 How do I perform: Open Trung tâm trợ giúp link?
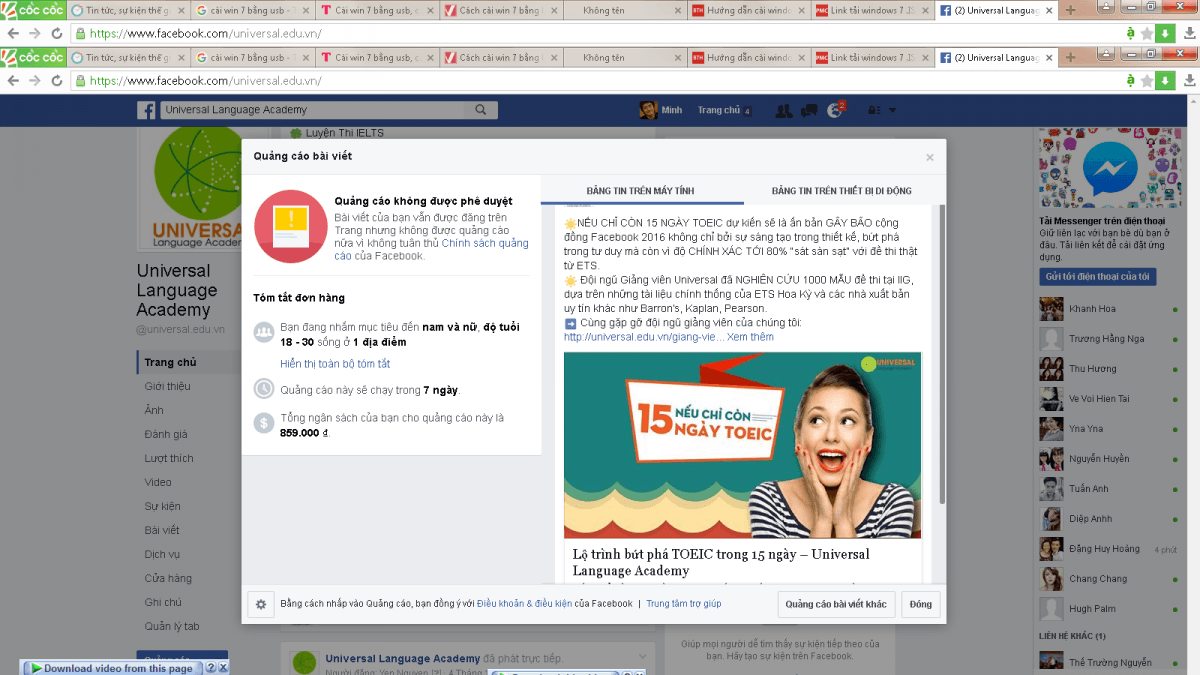pyautogui.click(x=683, y=604)
